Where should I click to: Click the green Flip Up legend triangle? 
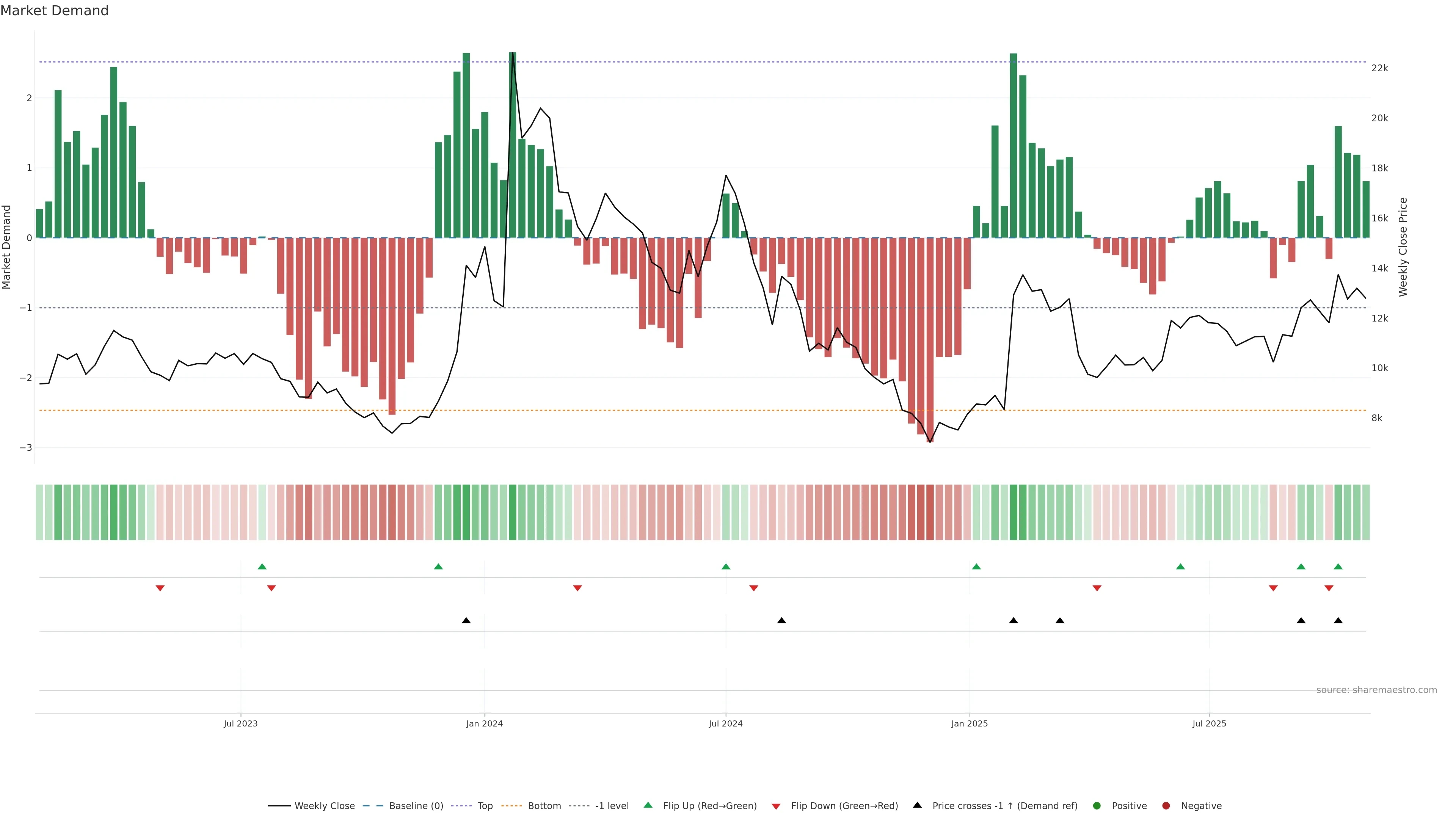click(648, 805)
